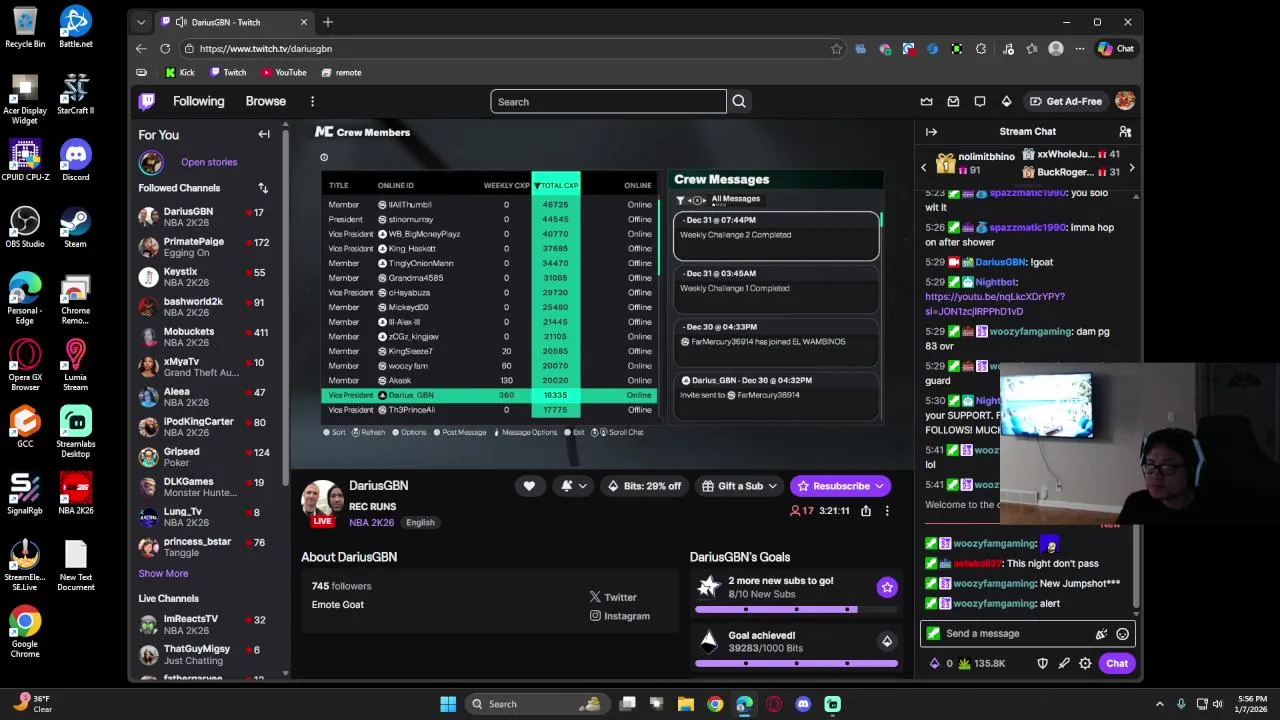Expand the Bits goal achieved arrow
1280x720 pixels.
point(887,641)
